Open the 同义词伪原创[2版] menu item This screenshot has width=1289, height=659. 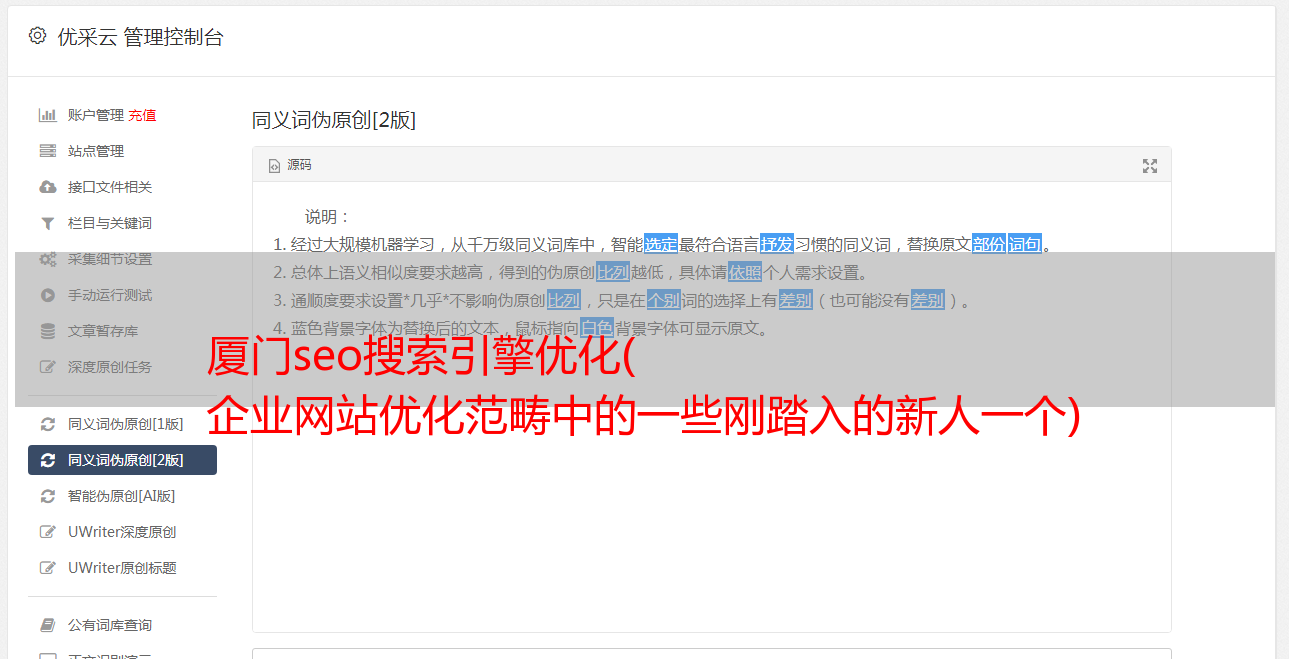122,460
